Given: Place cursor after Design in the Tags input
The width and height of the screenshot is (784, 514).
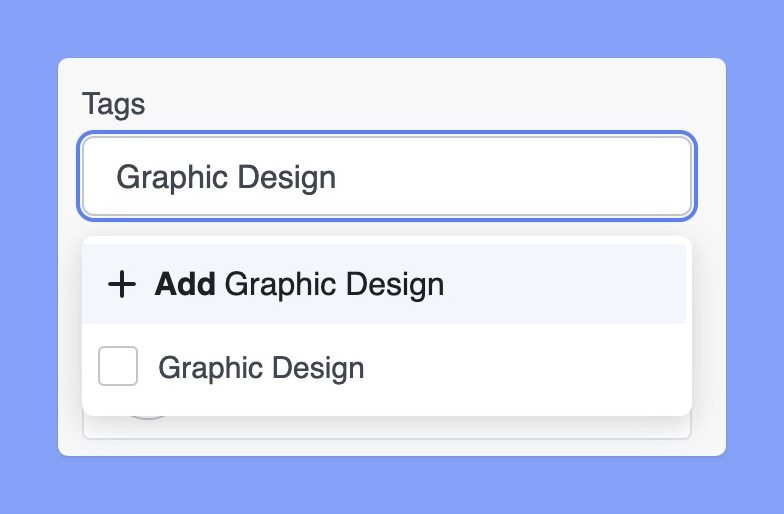Looking at the screenshot, I should coord(338,178).
